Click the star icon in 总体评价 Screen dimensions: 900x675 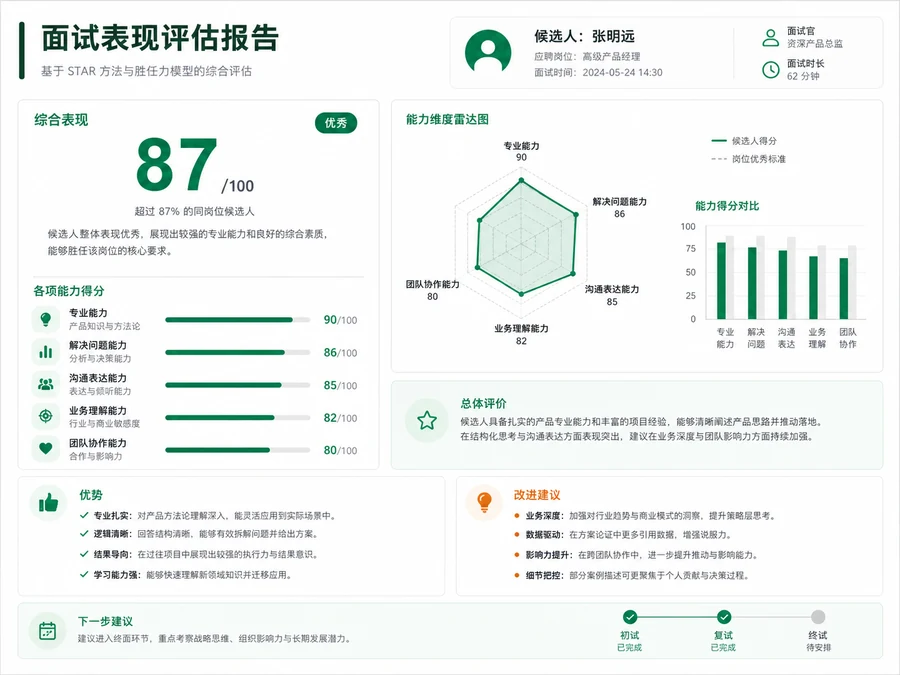point(426,420)
